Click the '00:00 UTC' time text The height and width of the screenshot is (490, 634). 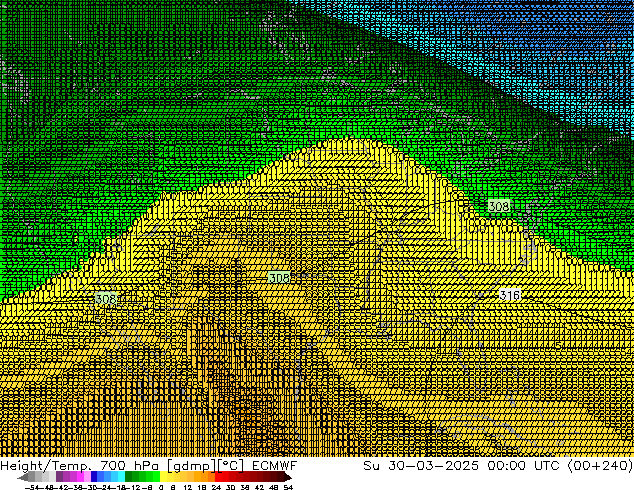coord(523,466)
